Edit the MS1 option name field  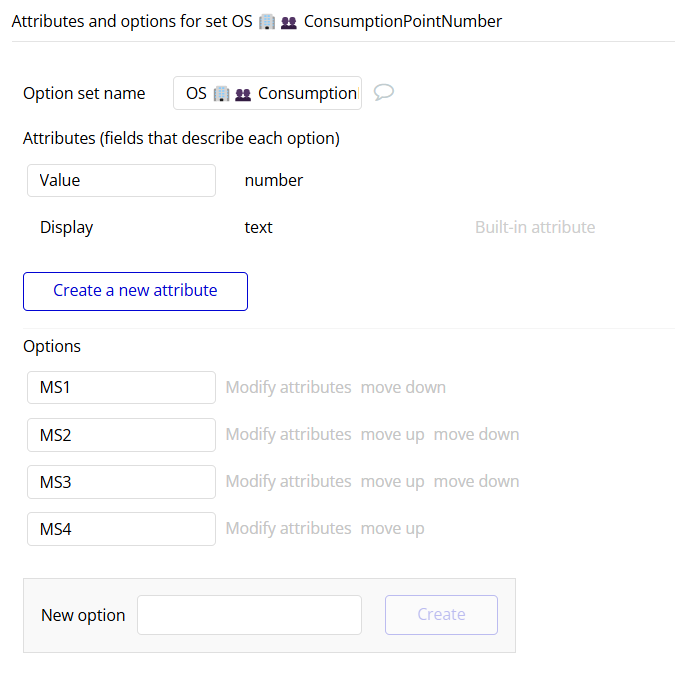pyautogui.click(x=121, y=388)
